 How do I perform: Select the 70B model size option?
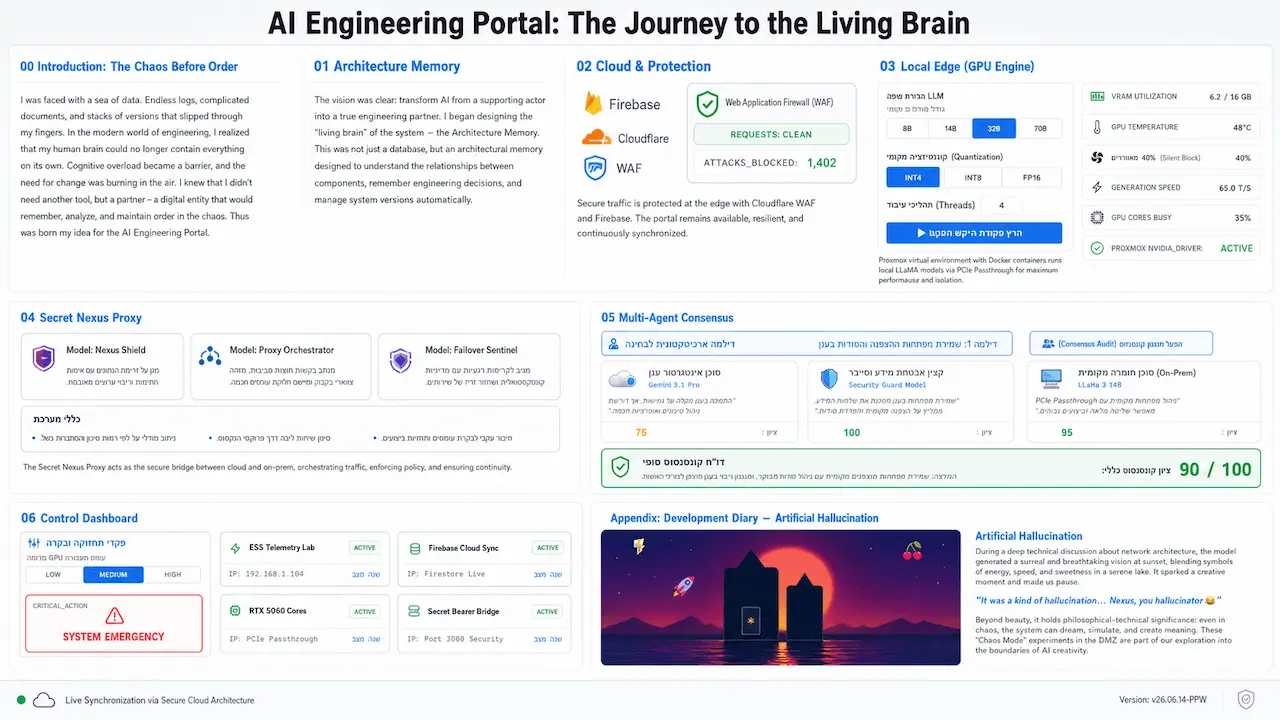pos(1040,128)
